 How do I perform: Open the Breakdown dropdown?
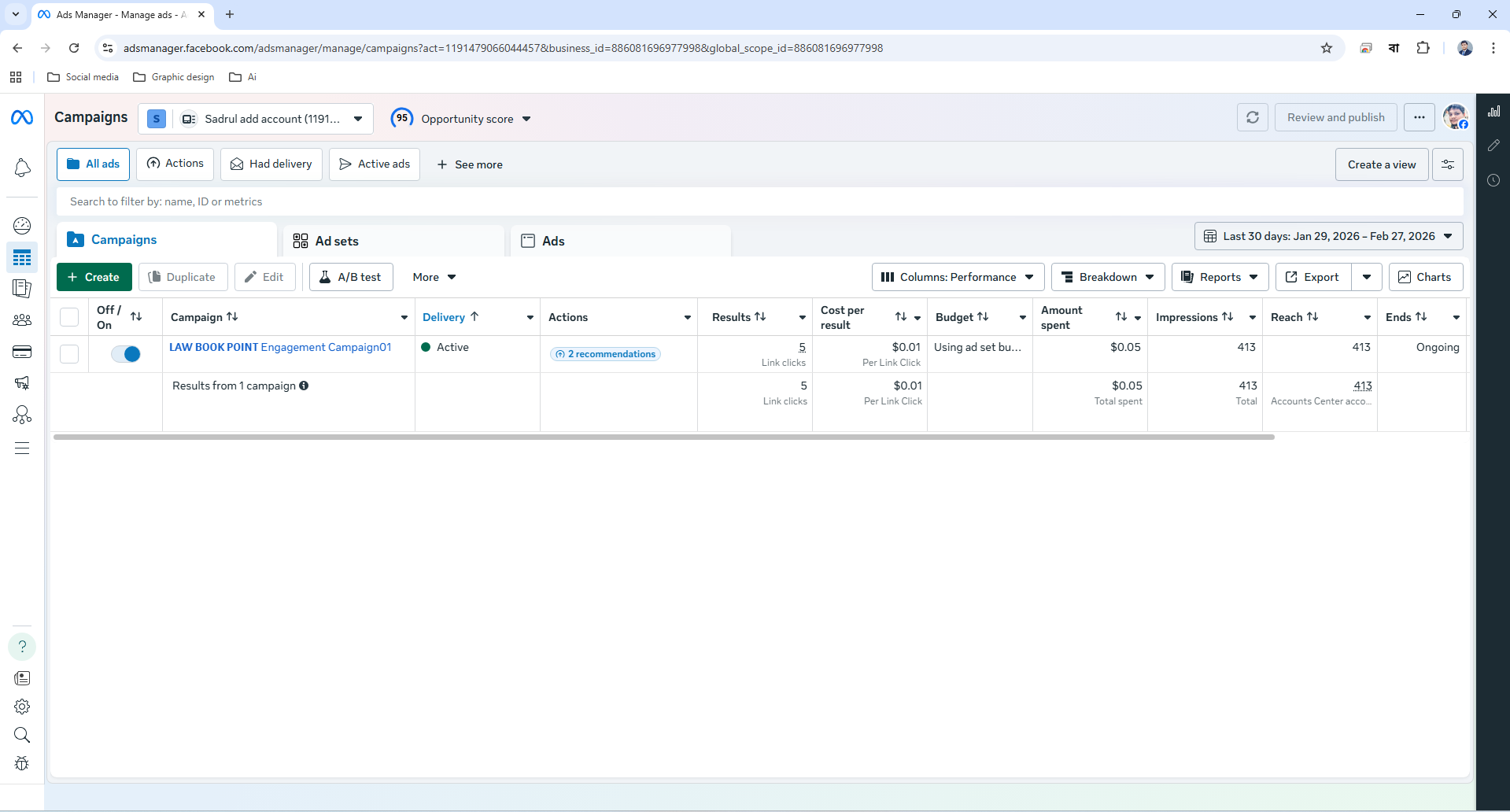tap(1107, 277)
